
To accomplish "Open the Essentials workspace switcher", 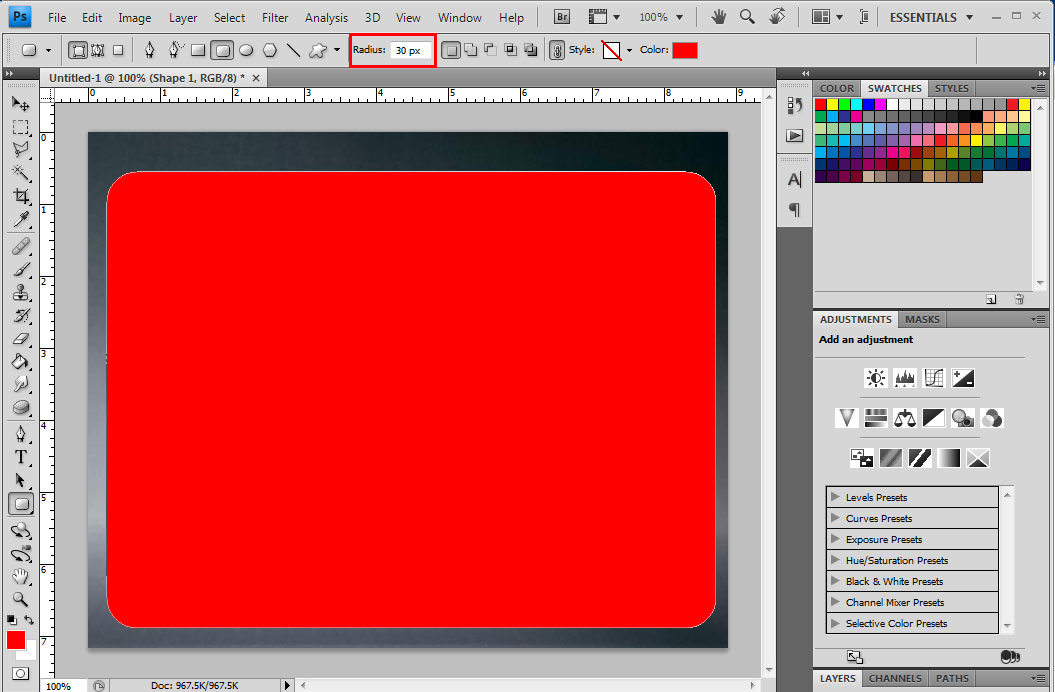I will (x=925, y=17).
